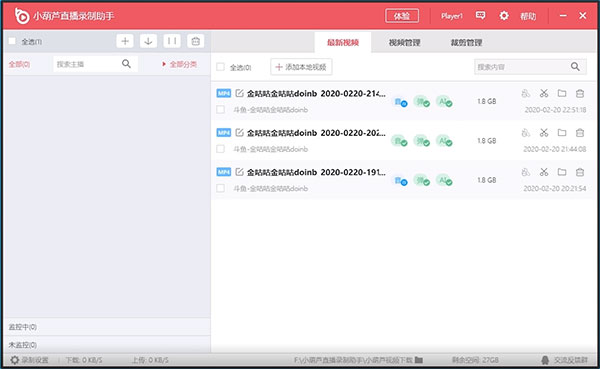Click rename edit icon for 2020-0220-202 video
Screen dimensions: 600x369
click(239, 132)
